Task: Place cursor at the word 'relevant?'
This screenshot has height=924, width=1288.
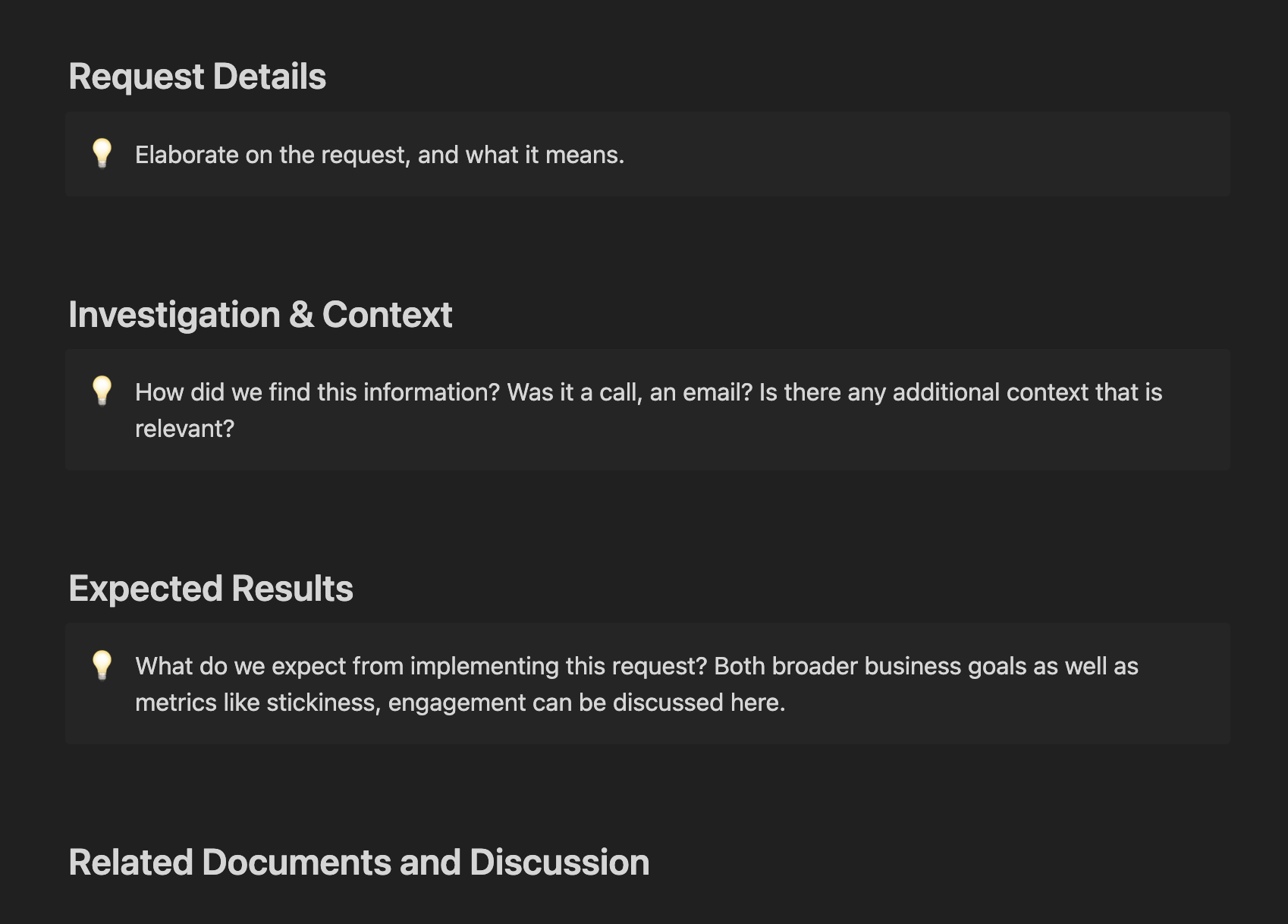Action: 185,429
